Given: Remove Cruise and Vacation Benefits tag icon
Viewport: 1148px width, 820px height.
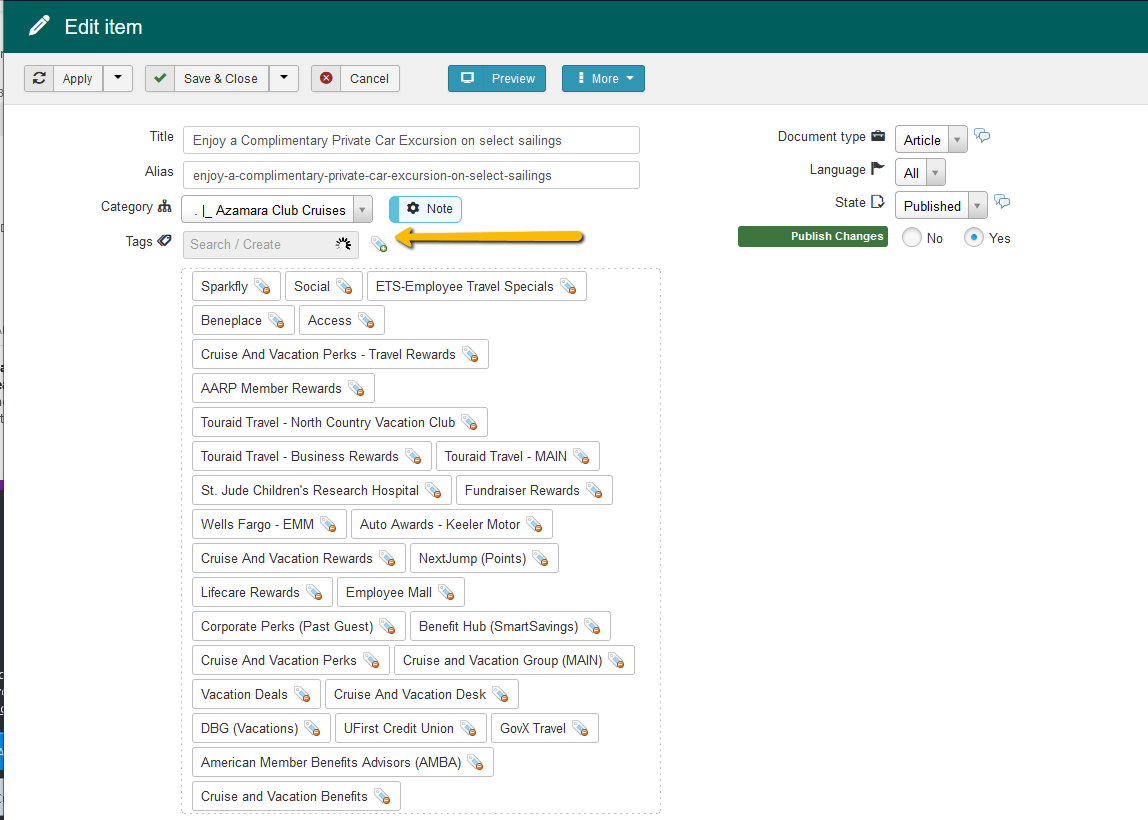Looking at the screenshot, I should click(382, 796).
